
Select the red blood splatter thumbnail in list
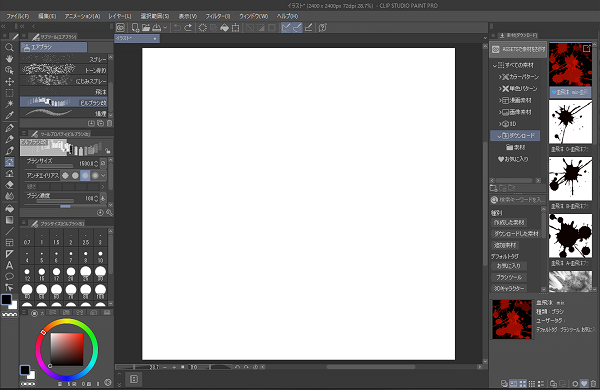pyautogui.click(x=570, y=65)
